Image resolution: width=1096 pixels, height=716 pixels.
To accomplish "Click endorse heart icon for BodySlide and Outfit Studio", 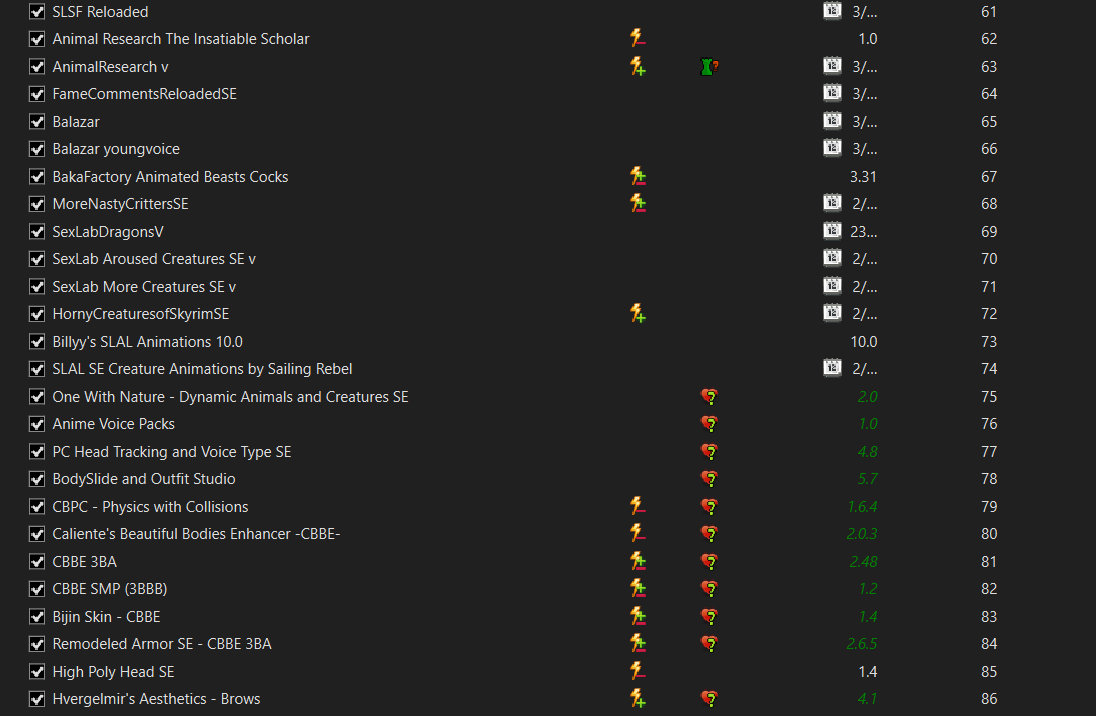I will pyautogui.click(x=709, y=479).
